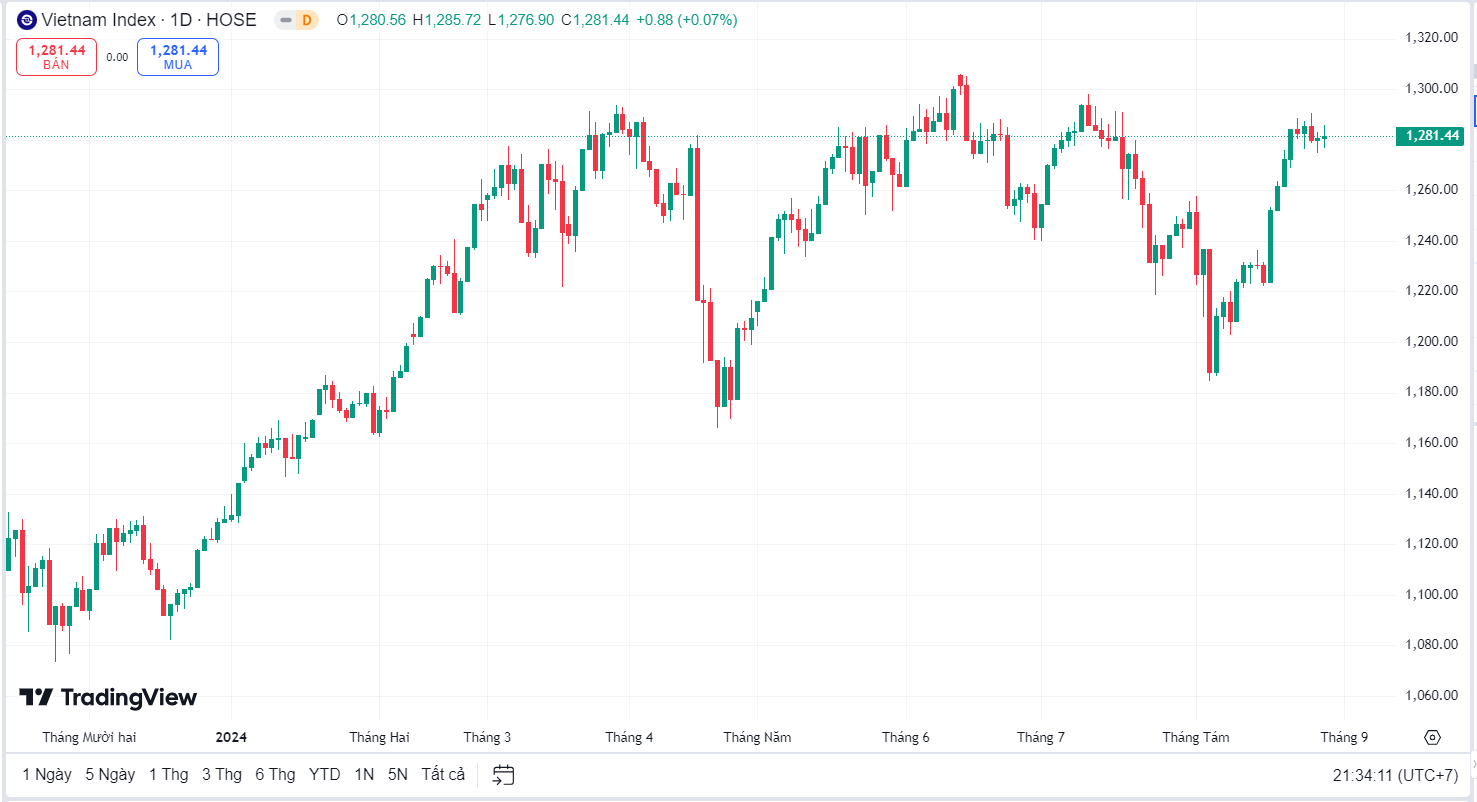The image size is (1477, 802).
Task: Select the 5 Ngày time range
Action: click(x=110, y=774)
